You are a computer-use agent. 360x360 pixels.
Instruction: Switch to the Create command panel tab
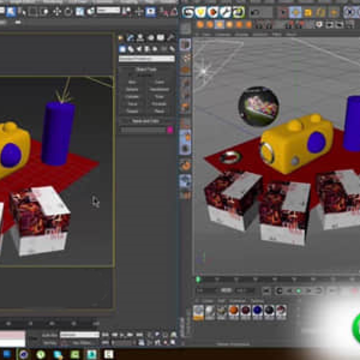(122, 38)
